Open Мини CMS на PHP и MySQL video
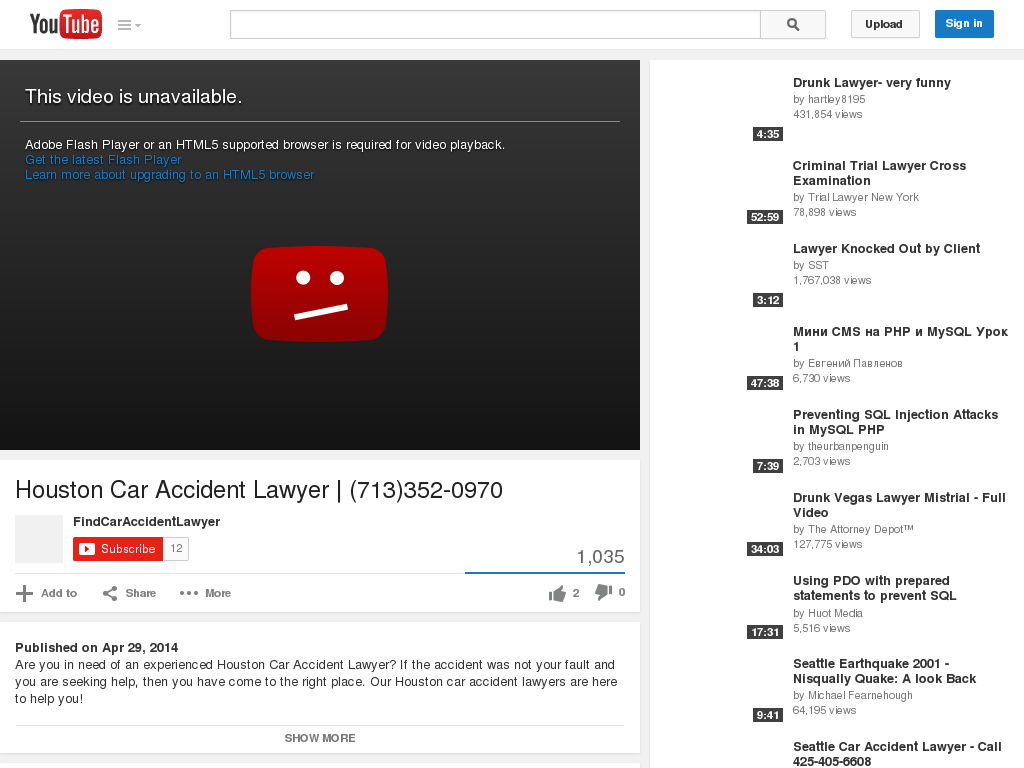 (x=901, y=338)
